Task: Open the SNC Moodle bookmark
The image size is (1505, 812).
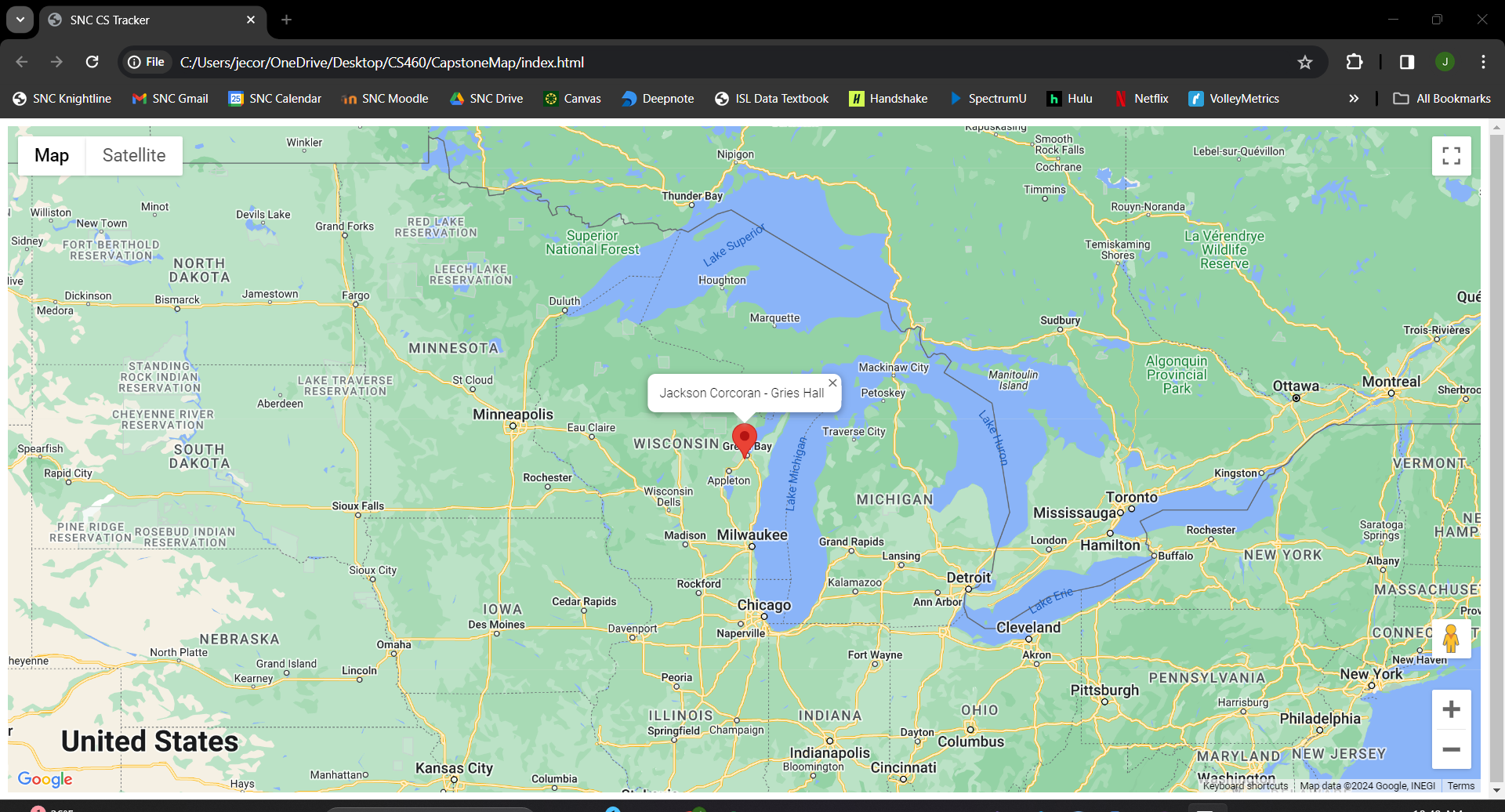Action: [x=385, y=99]
